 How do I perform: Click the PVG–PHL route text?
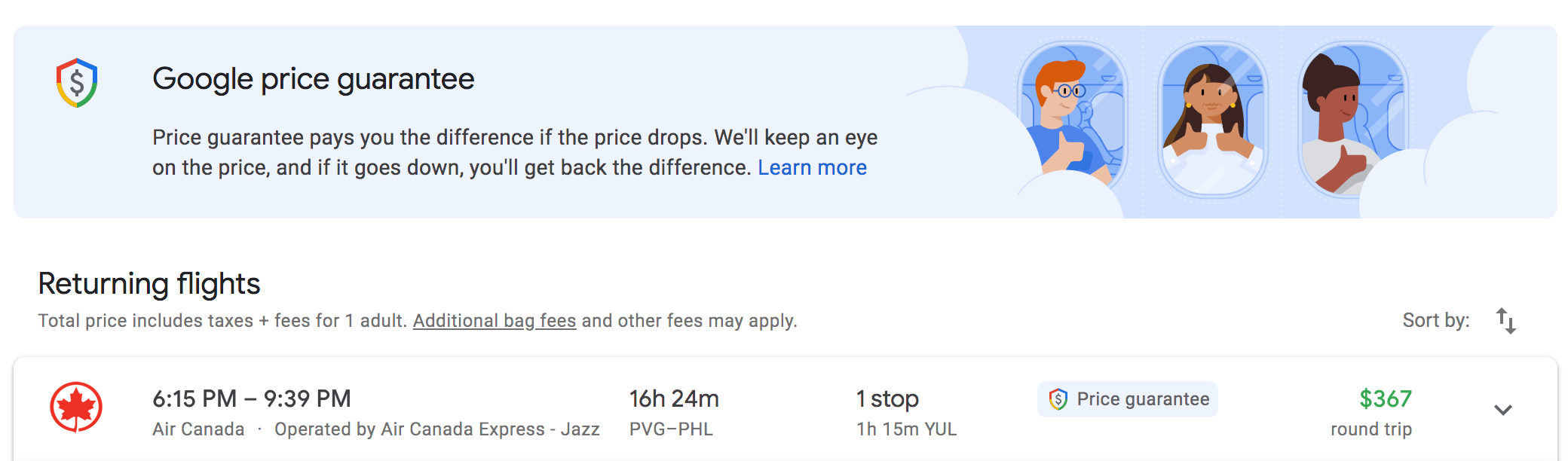(x=671, y=429)
